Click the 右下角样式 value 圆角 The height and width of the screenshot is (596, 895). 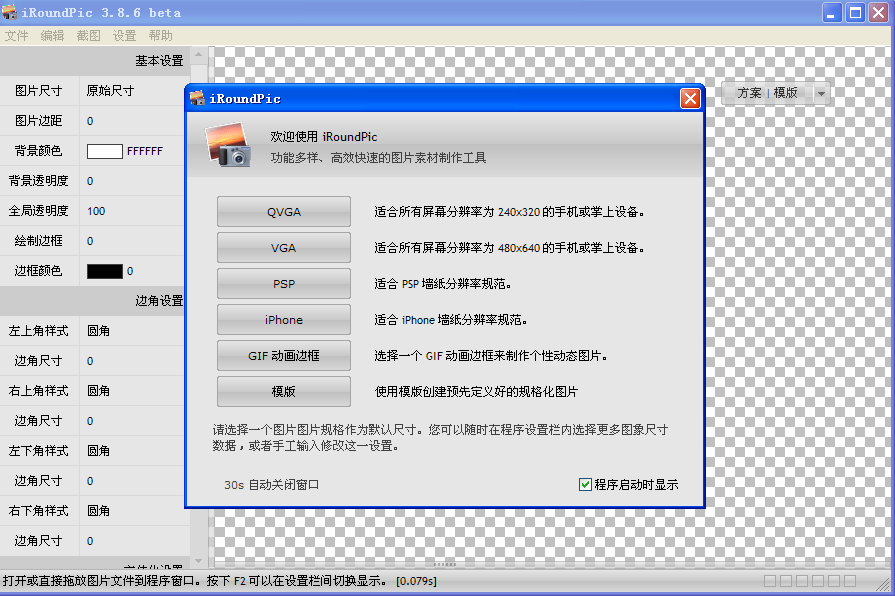click(98, 510)
